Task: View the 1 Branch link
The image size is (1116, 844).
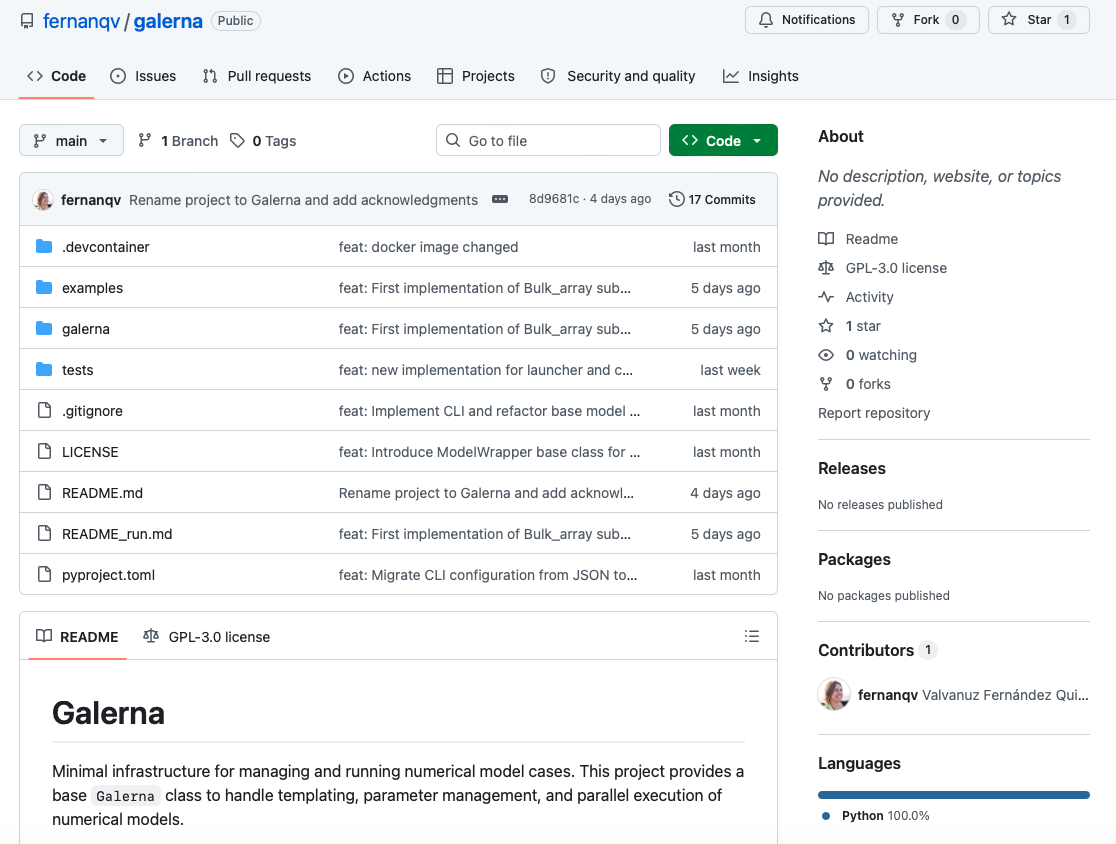Action: point(178,141)
